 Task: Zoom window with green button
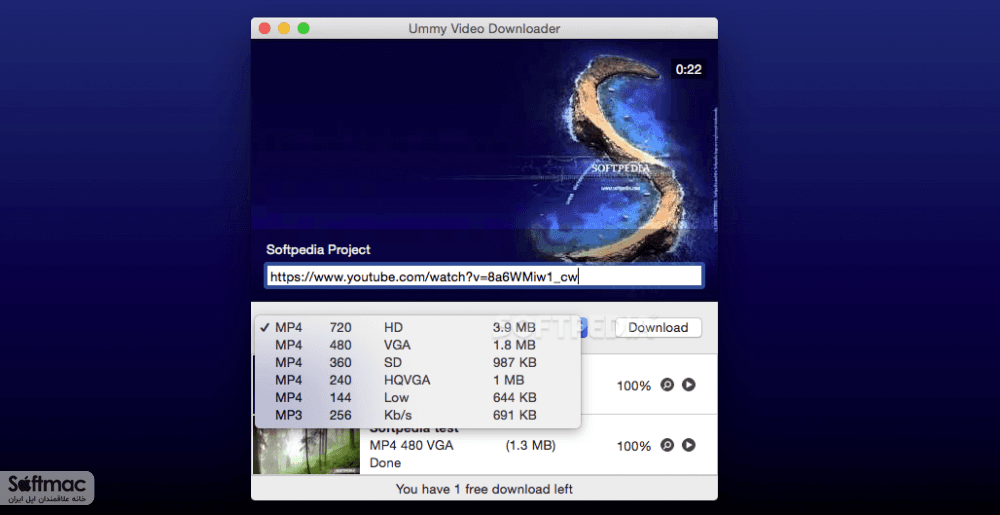coord(304,28)
